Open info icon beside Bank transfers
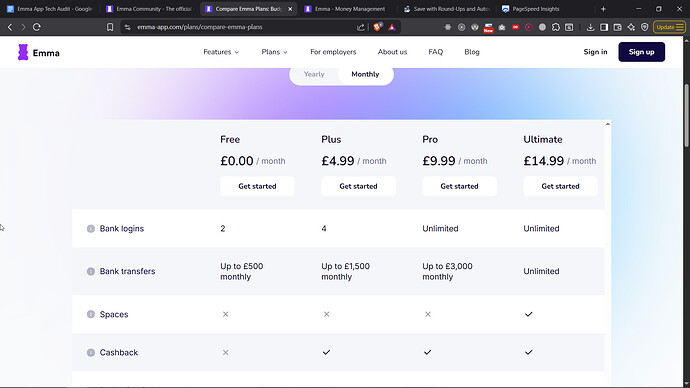This screenshot has width=690, height=388. point(91,271)
